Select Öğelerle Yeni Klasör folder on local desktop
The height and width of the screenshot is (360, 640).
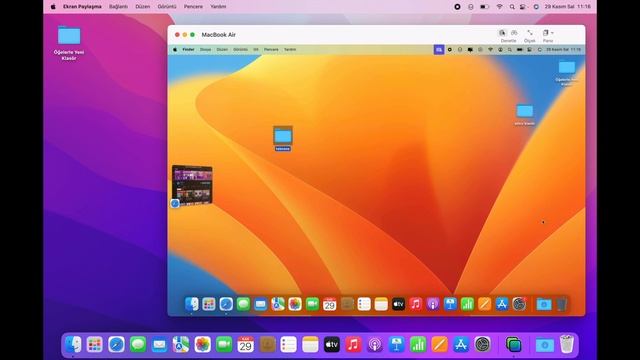click(69, 42)
